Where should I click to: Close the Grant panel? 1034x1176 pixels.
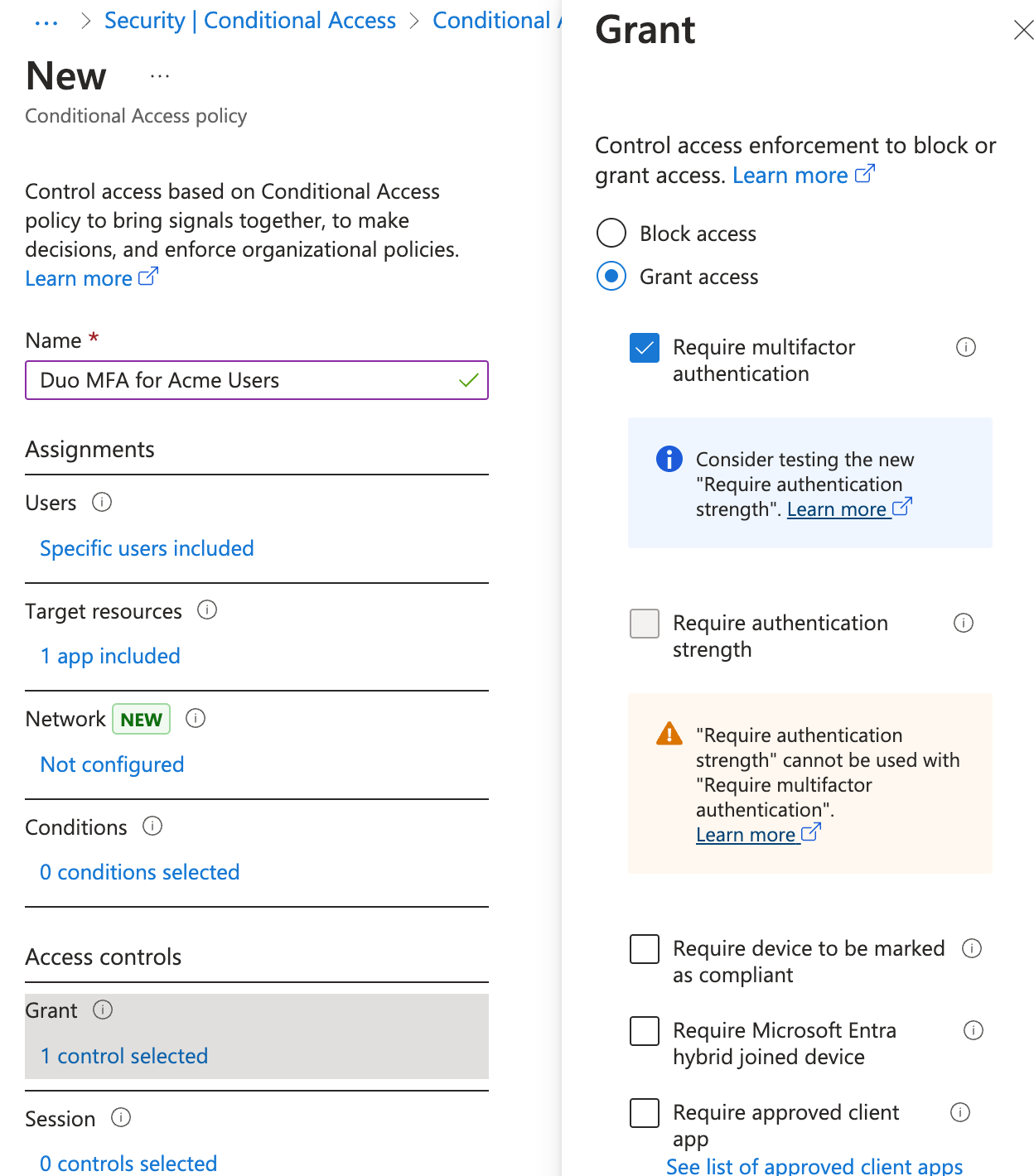point(1023,31)
